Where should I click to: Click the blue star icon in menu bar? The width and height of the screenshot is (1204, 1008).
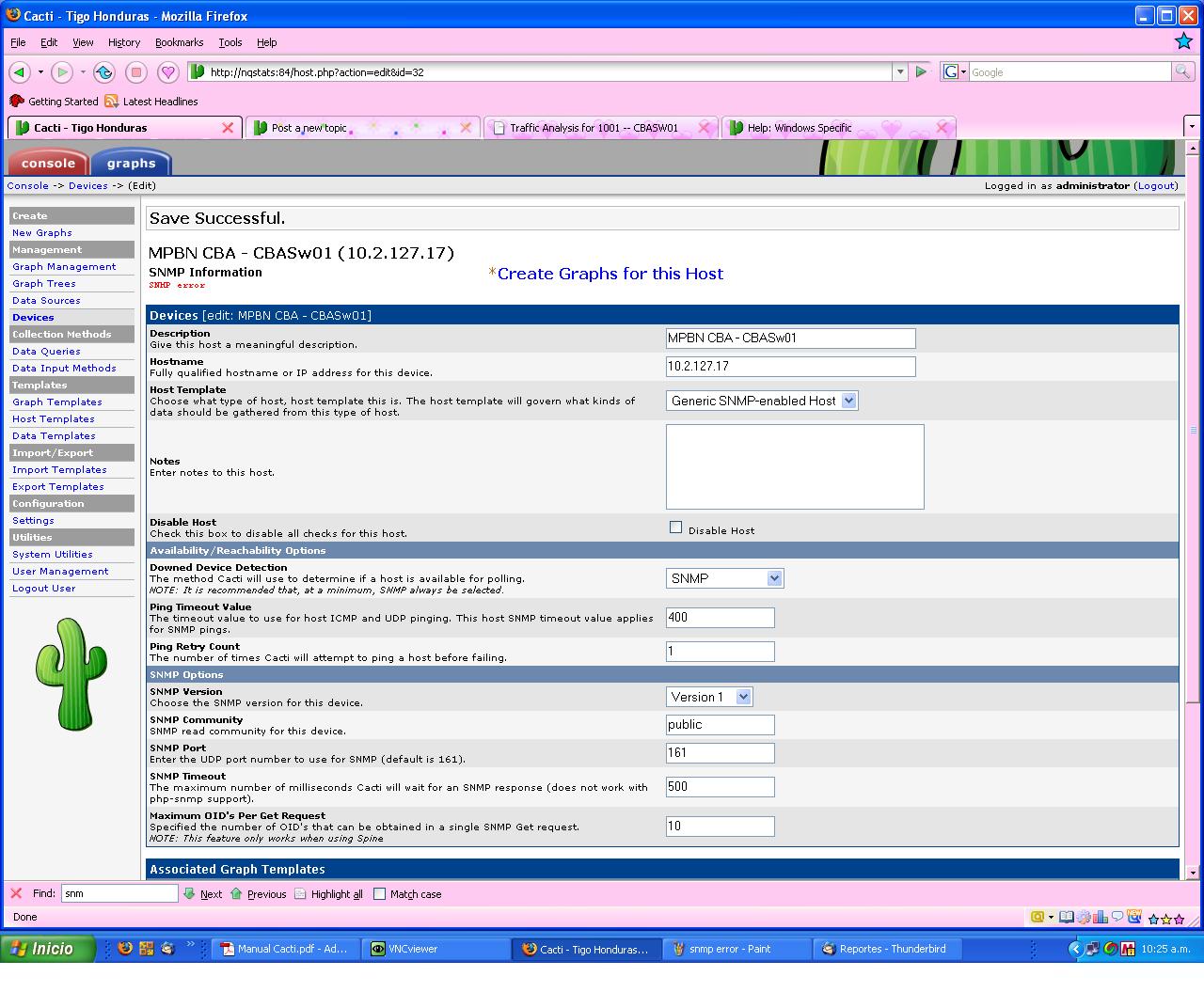pyautogui.click(x=1184, y=41)
